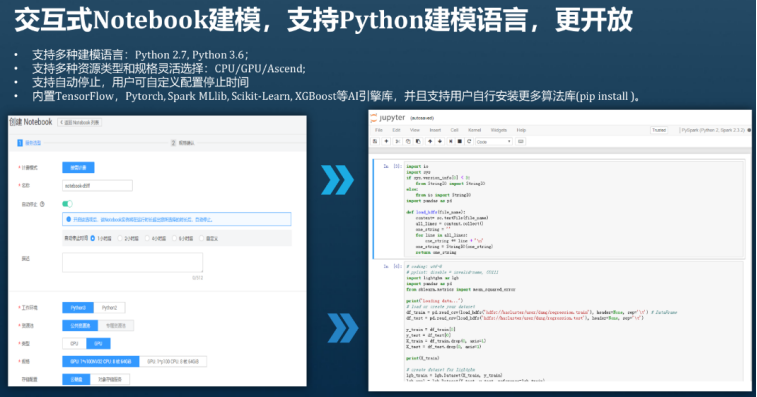Click the autosaved status text
The width and height of the screenshot is (757, 397).
(x=422, y=118)
